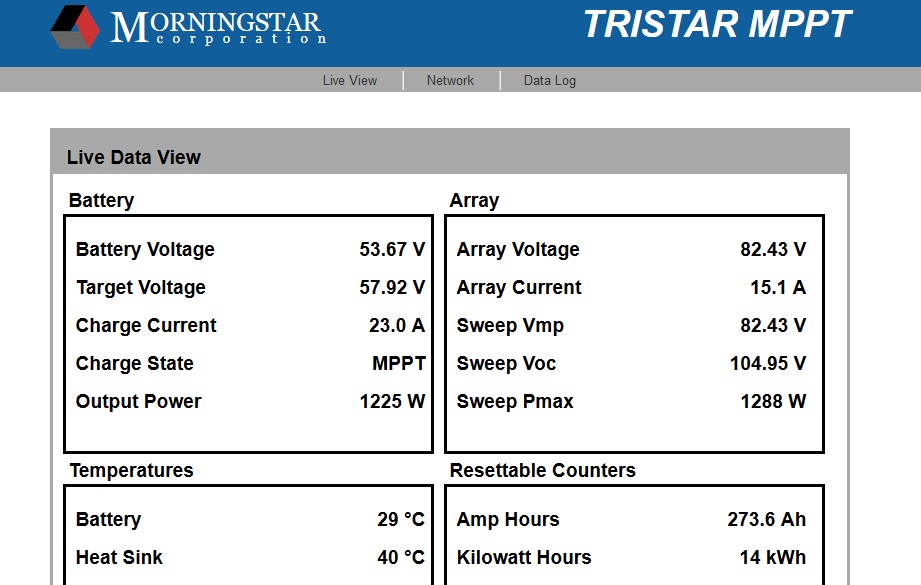Select the Sweep Vmp 82.43 V value
Screen dimensions: 921x585
tap(773, 325)
